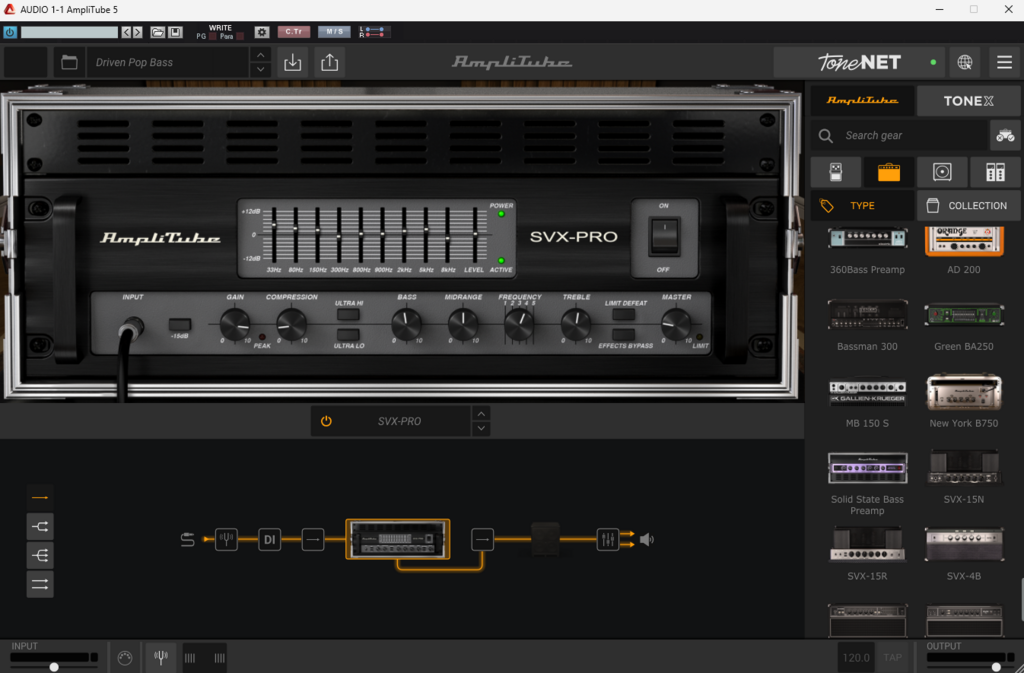Select the Green BA250 amp thumbnail
Image resolution: width=1024 pixels, height=673 pixels.
[964, 315]
